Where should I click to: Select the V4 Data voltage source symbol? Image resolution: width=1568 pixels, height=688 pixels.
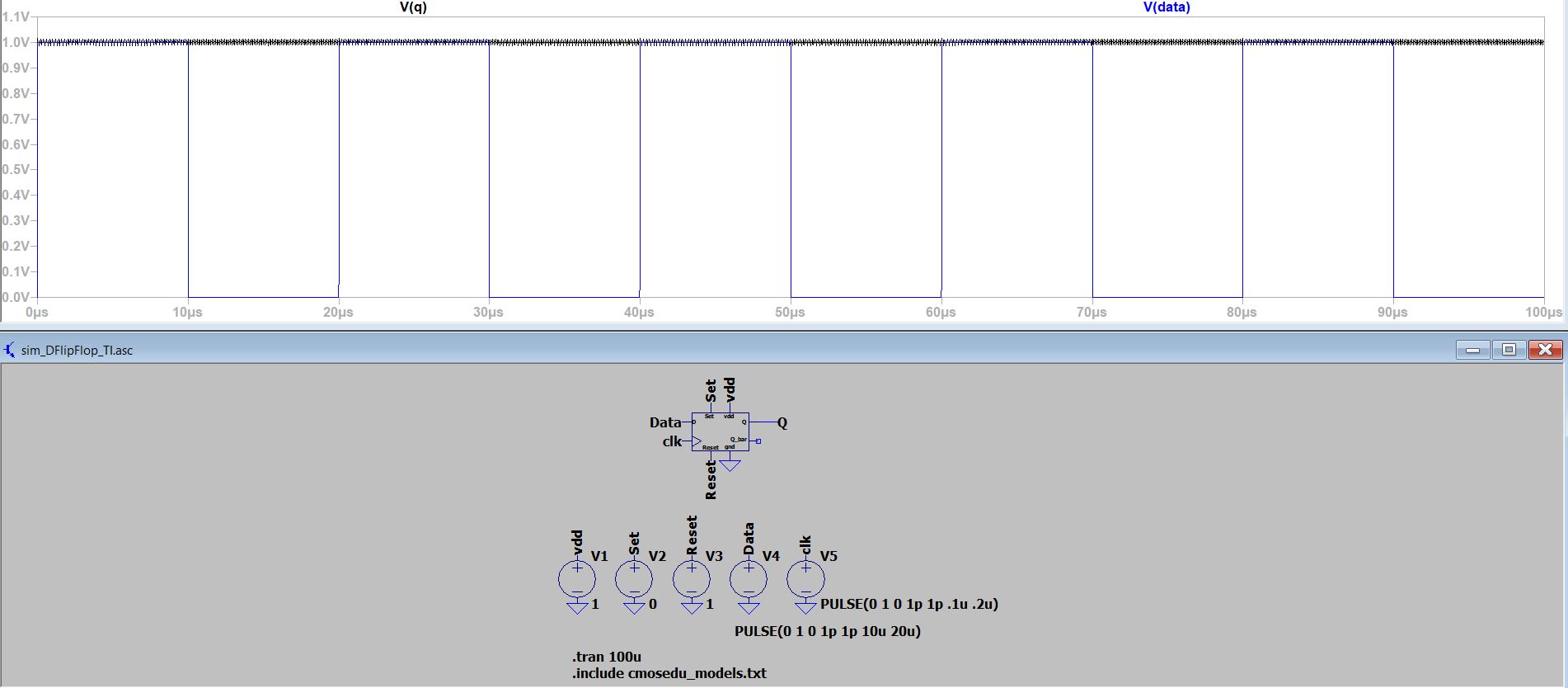point(749,578)
